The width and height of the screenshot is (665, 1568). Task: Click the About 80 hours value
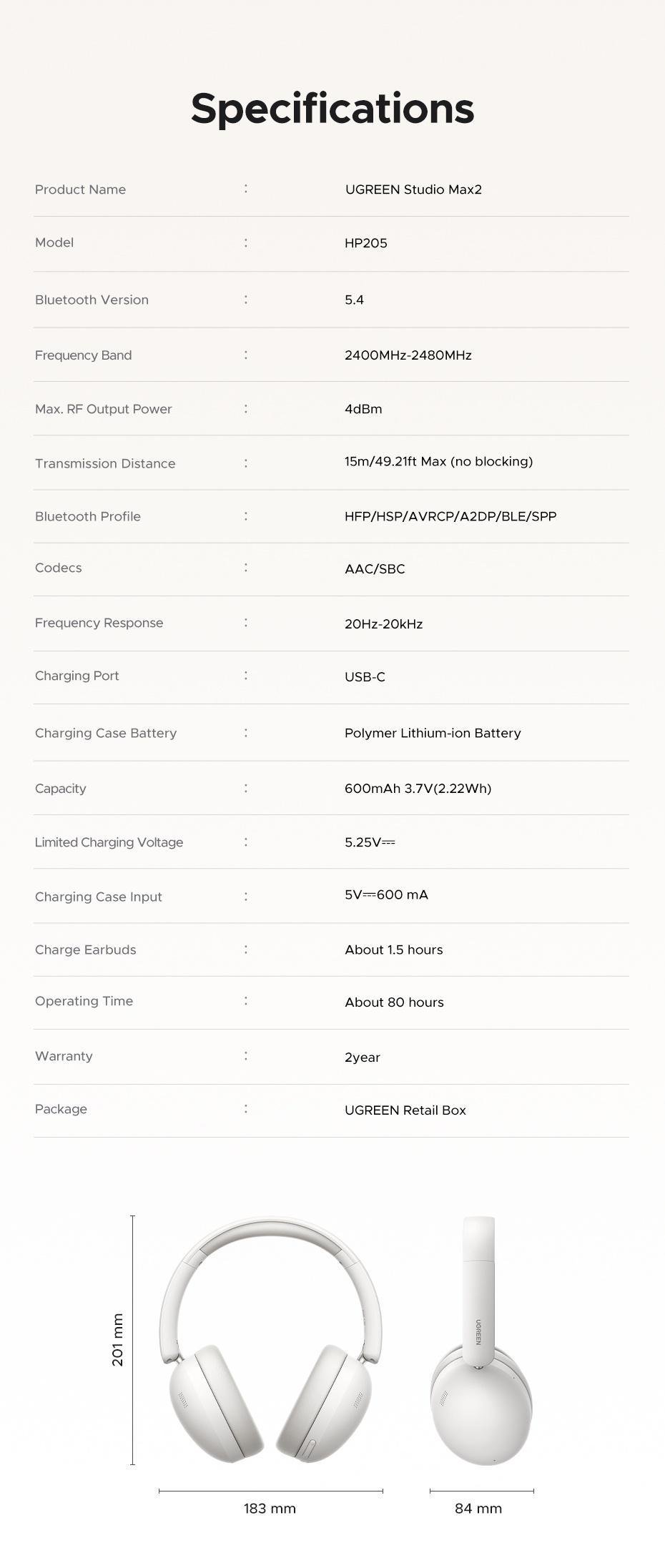pyautogui.click(x=394, y=1002)
